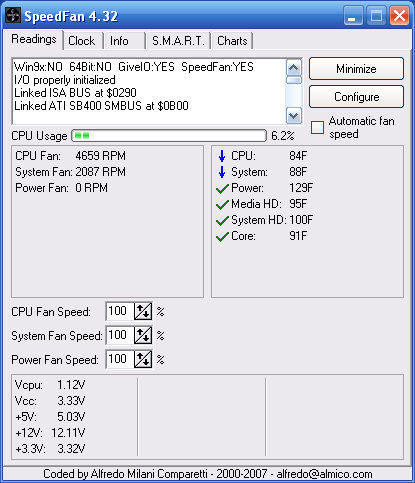Click the System Fan Speed spinner arrows

click(x=143, y=335)
